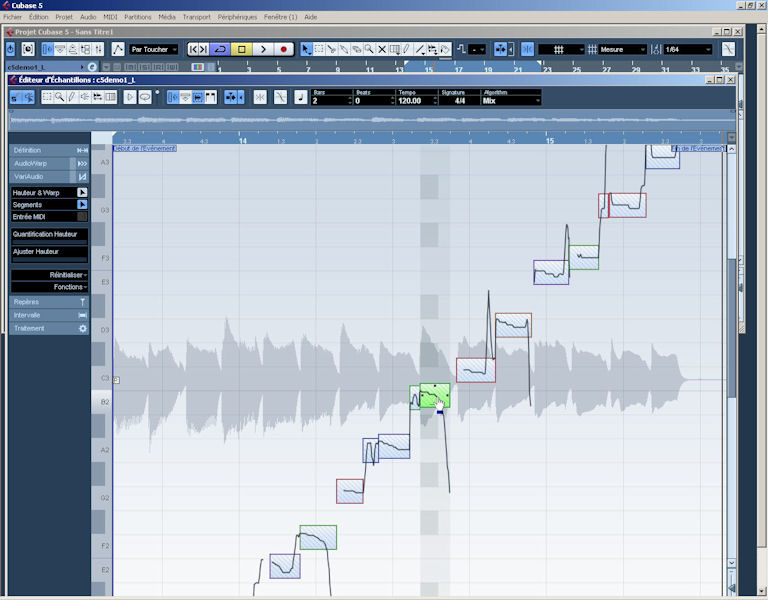Open the Algorithm Mix dropdown

(x=511, y=101)
